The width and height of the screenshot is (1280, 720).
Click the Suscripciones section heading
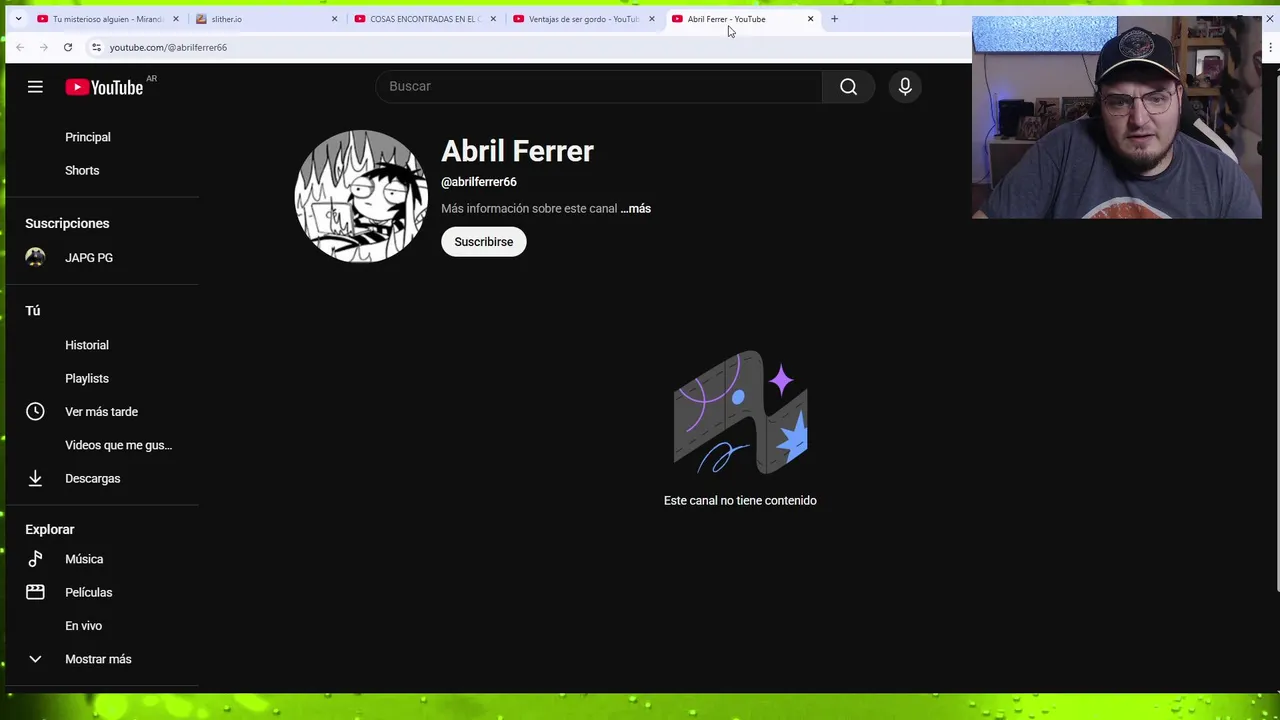pyautogui.click(x=67, y=223)
